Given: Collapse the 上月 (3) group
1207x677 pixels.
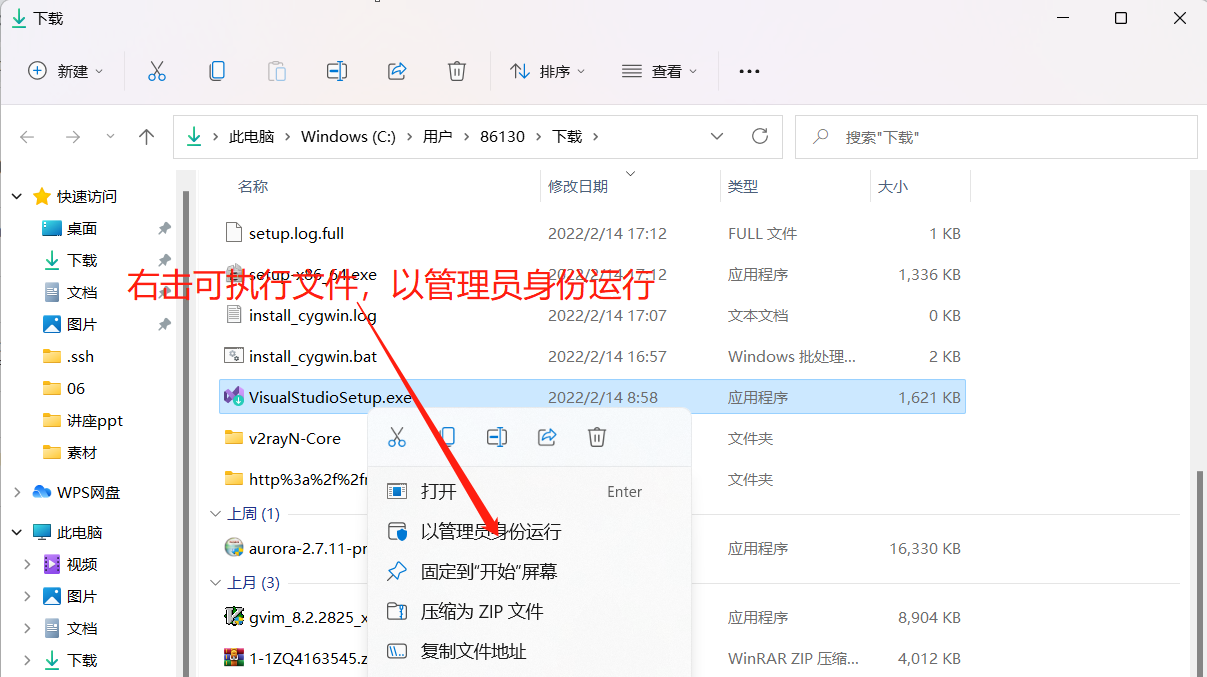Looking at the screenshot, I should click(216, 581).
